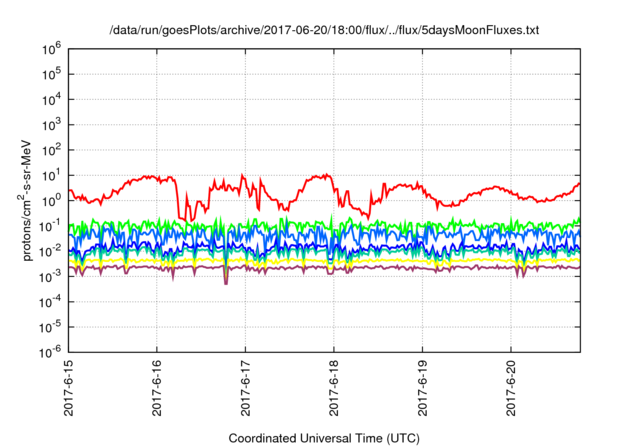Click the '2017-6-20' date tick label
640x448 pixels.
511,388
